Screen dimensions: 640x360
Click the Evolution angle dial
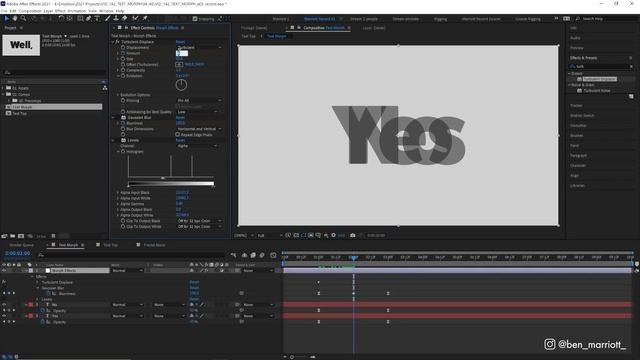(181, 85)
